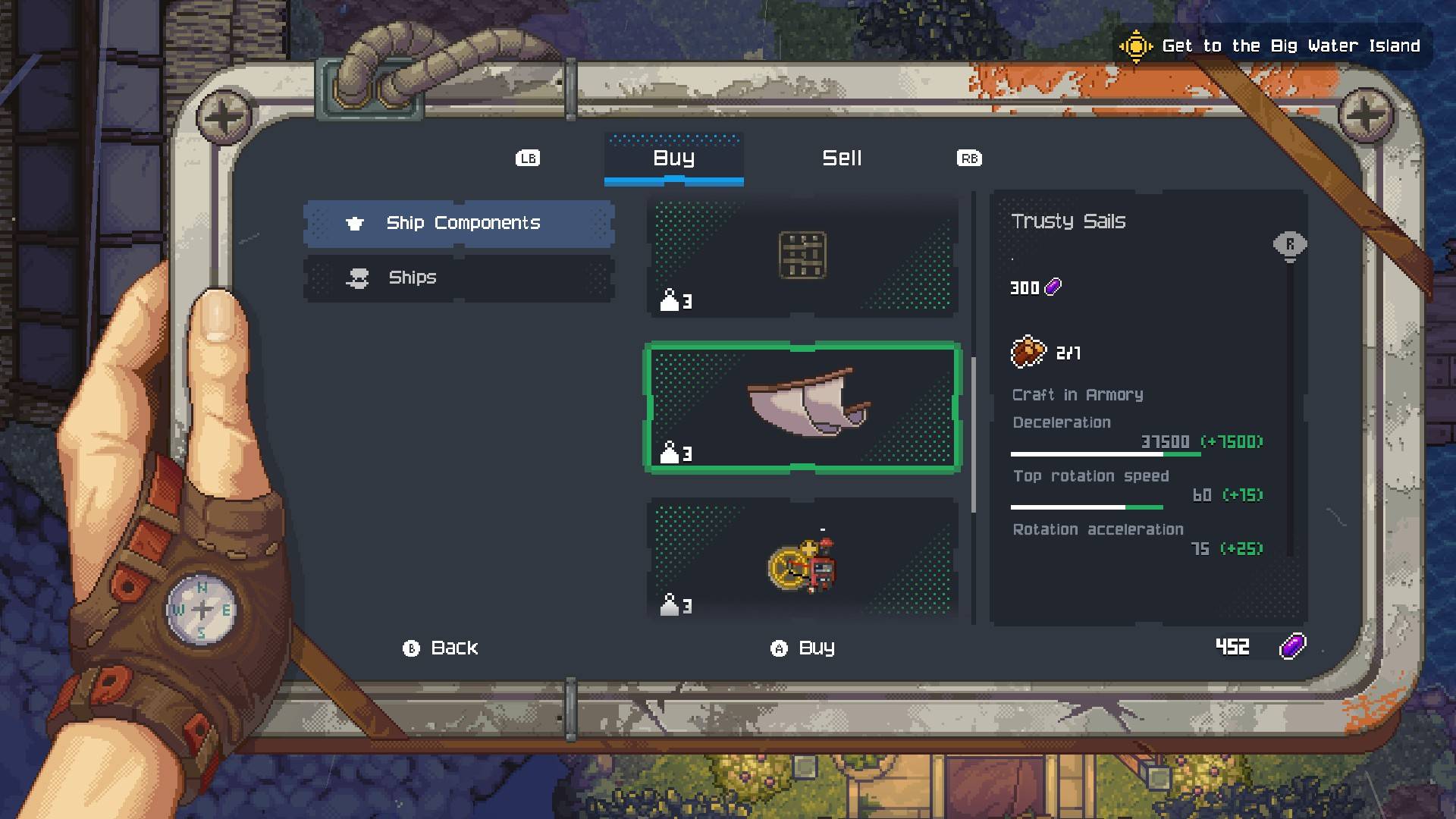Select the robot wheel component card

pyautogui.click(x=802, y=560)
